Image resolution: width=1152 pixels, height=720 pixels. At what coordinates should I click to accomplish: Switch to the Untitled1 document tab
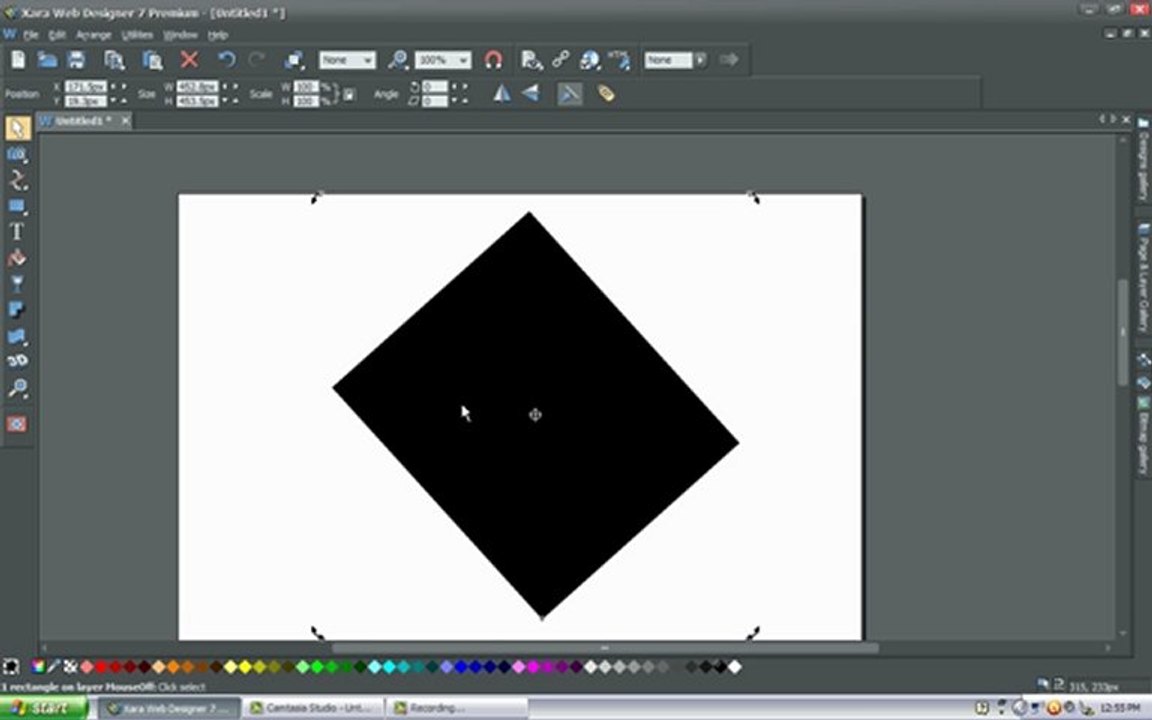83,120
